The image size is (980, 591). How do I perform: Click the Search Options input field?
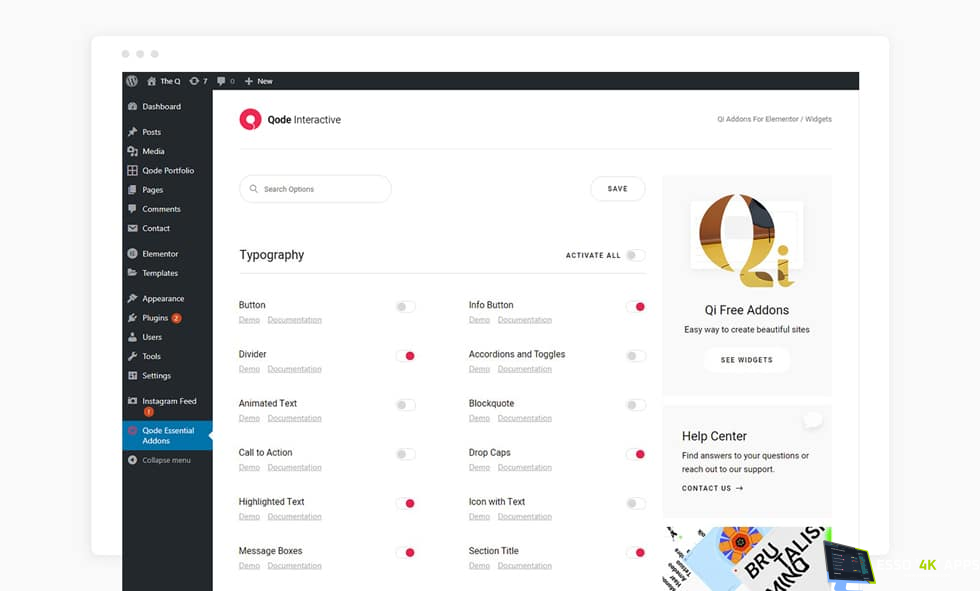[316, 189]
